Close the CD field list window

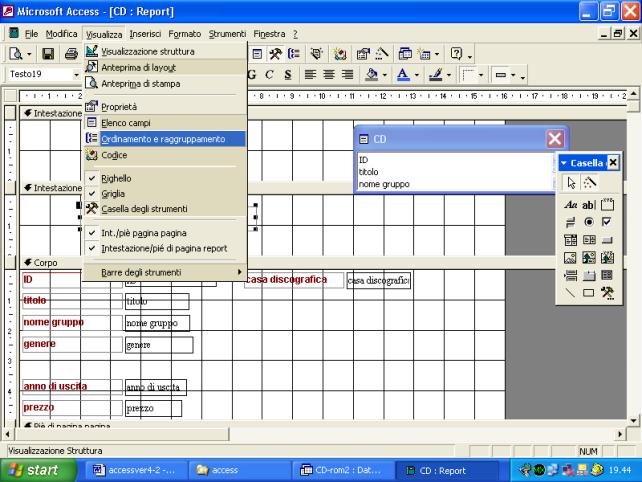pyautogui.click(x=555, y=139)
